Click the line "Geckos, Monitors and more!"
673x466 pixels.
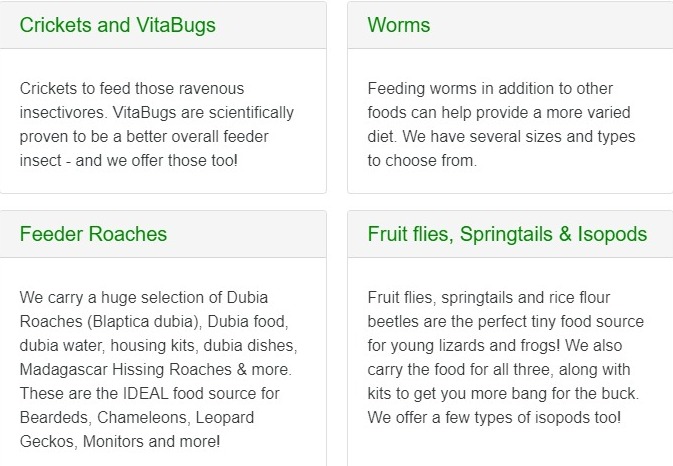pyautogui.click(x=120, y=442)
